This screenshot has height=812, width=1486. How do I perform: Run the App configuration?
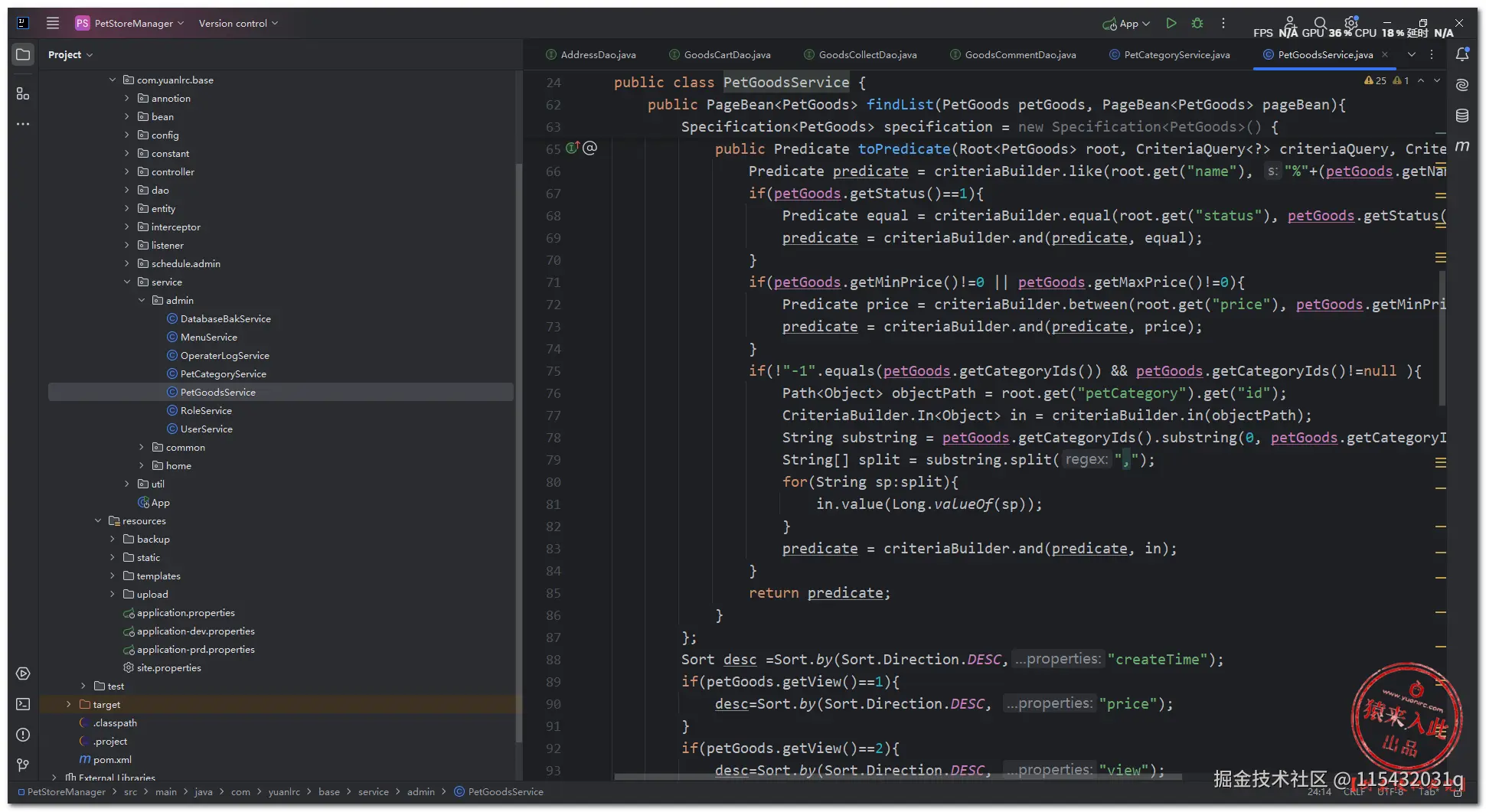[x=1171, y=23]
